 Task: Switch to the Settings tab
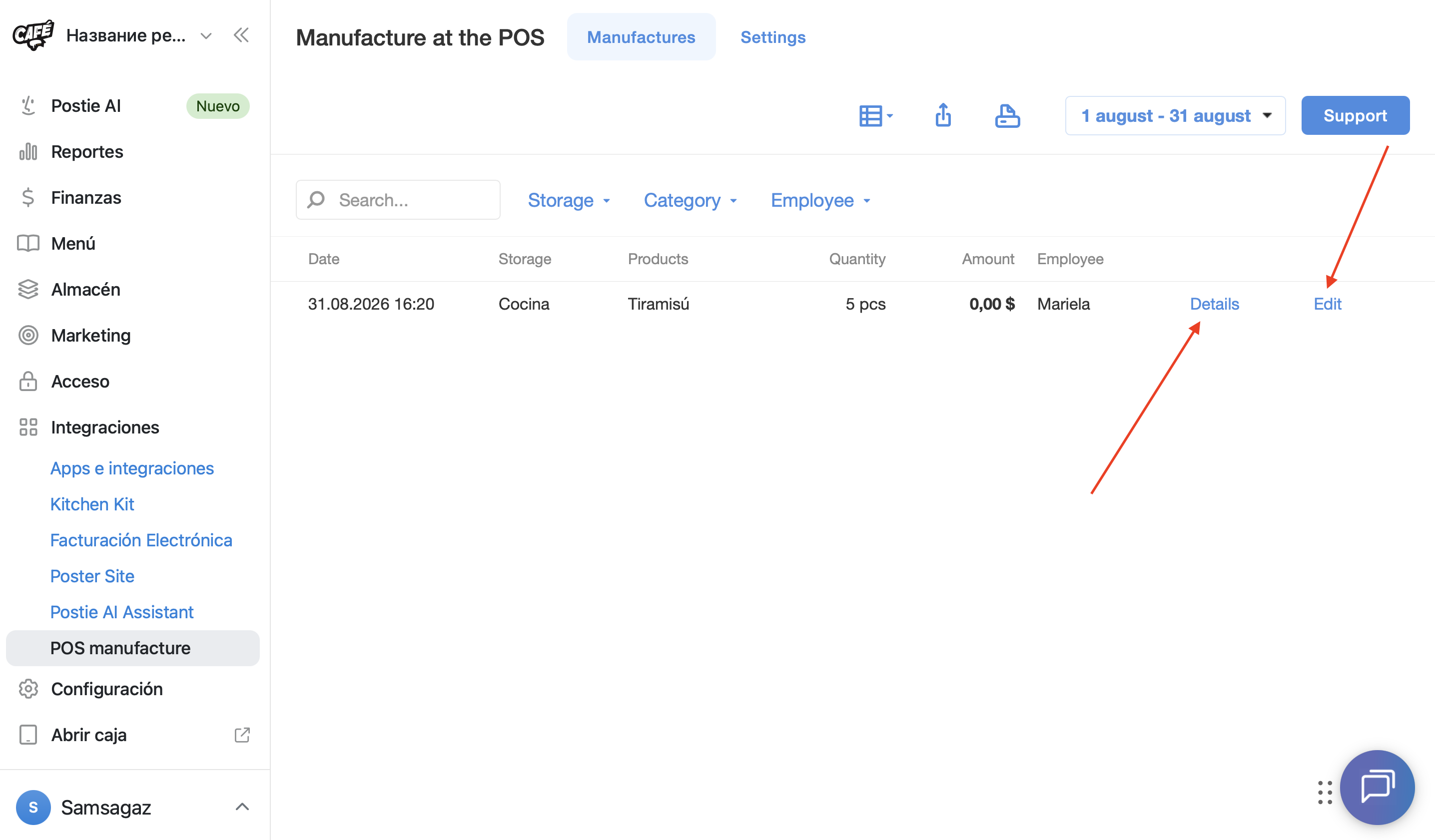(773, 37)
